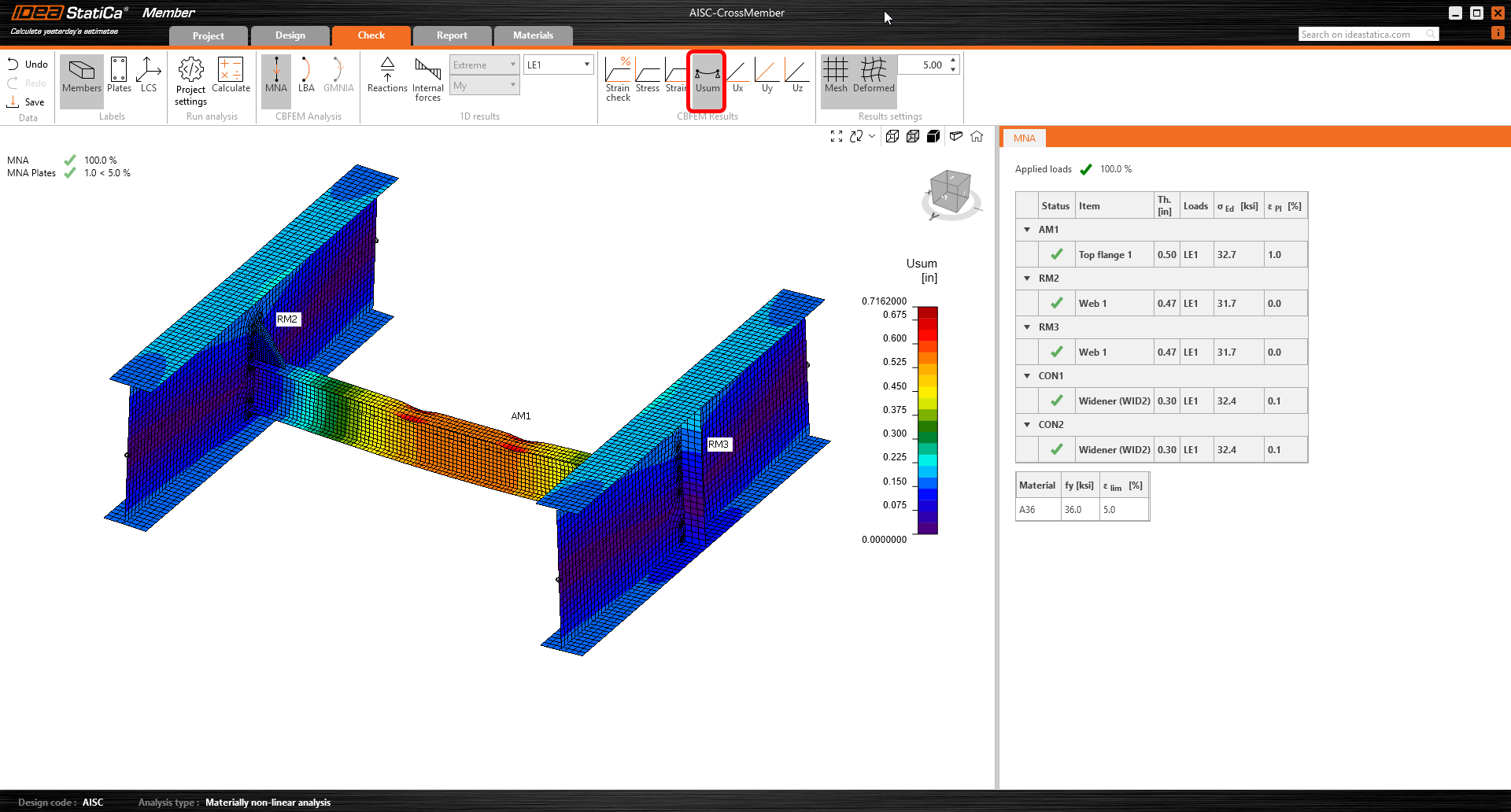Open the Materials tab
This screenshot has width=1511, height=812.
(x=533, y=35)
